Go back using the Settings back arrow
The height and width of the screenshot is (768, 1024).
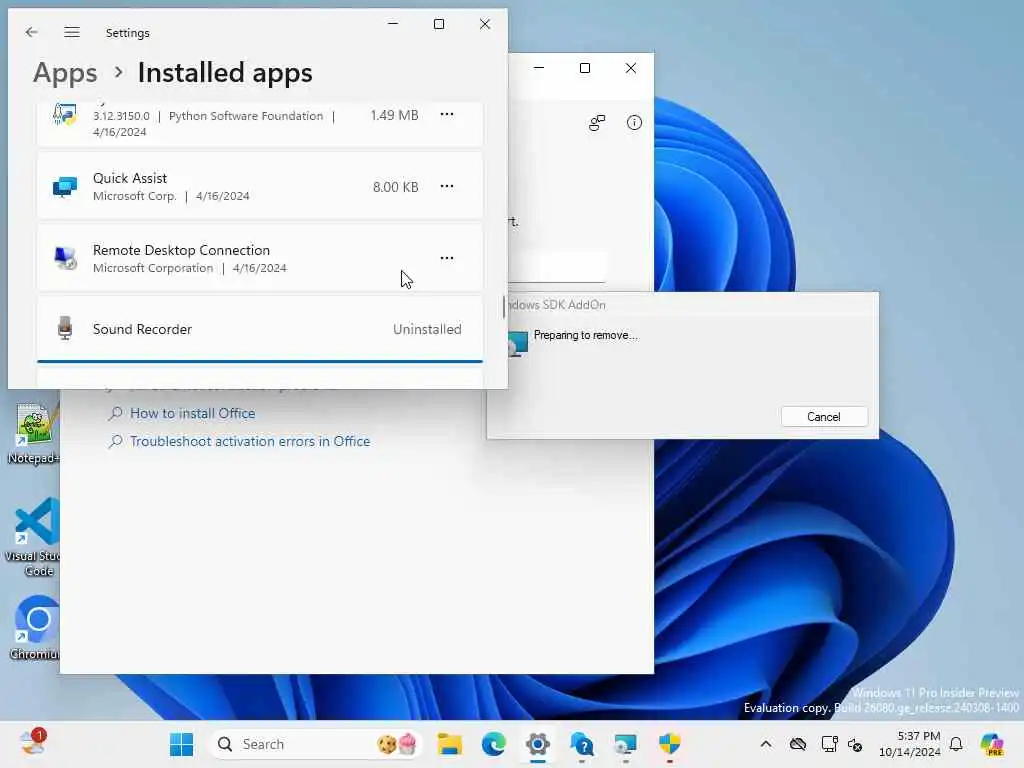click(31, 32)
